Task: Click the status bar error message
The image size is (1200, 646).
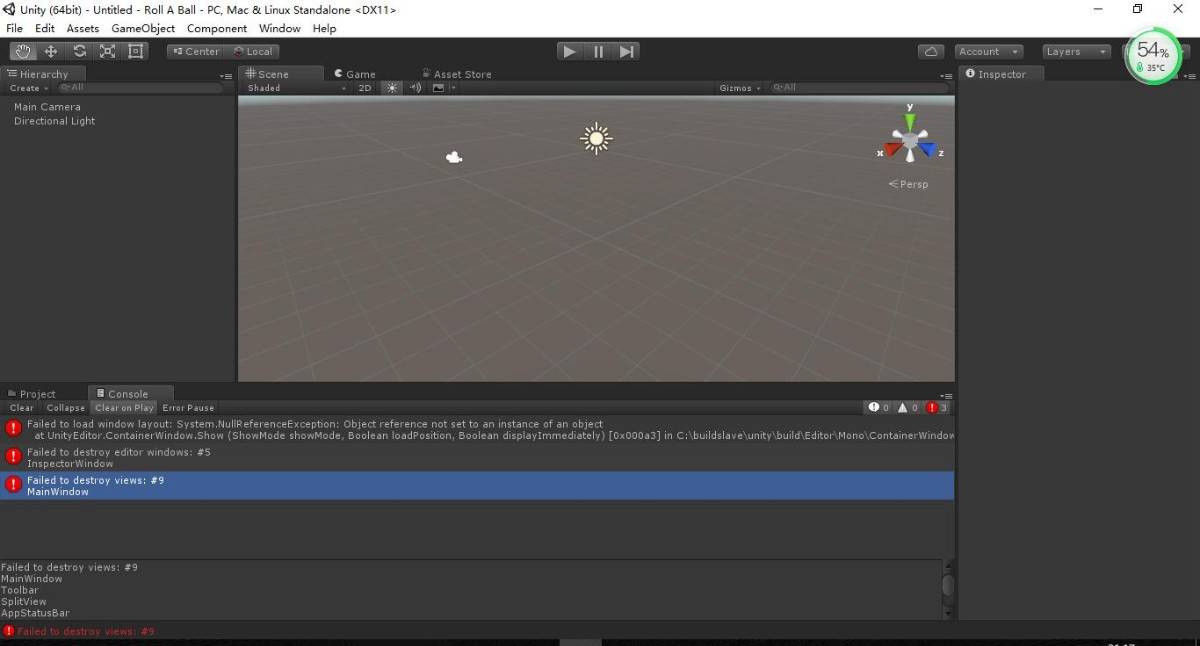Action: tap(80, 632)
